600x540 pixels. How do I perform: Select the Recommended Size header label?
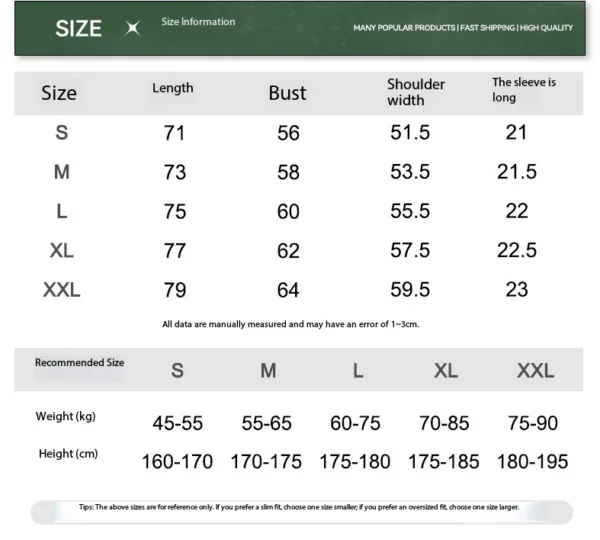click(80, 363)
